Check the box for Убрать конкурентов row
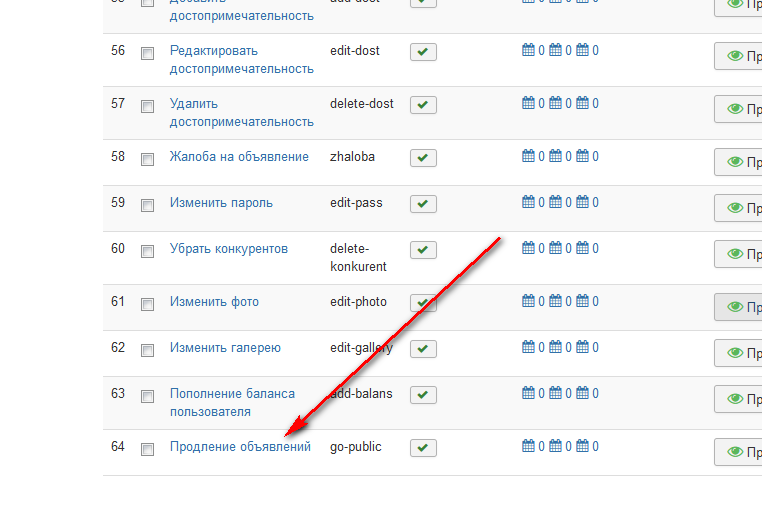The height and width of the screenshot is (519, 762). (x=147, y=251)
